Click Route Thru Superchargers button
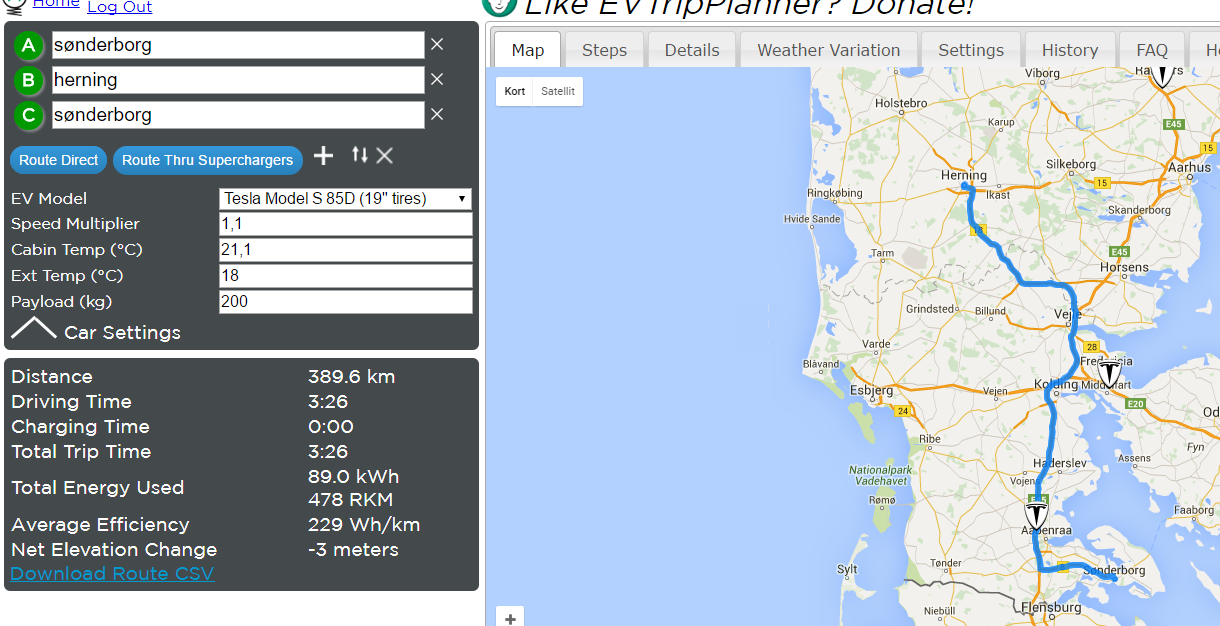 tap(208, 160)
